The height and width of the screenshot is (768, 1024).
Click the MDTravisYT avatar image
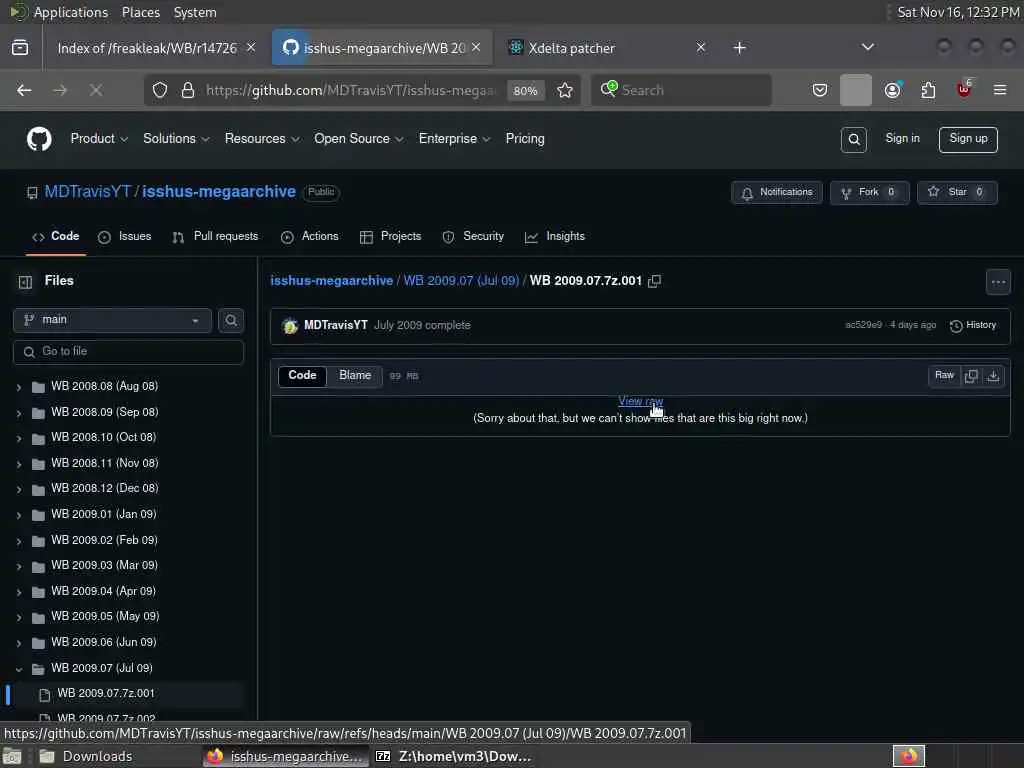pyautogui.click(x=290, y=325)
